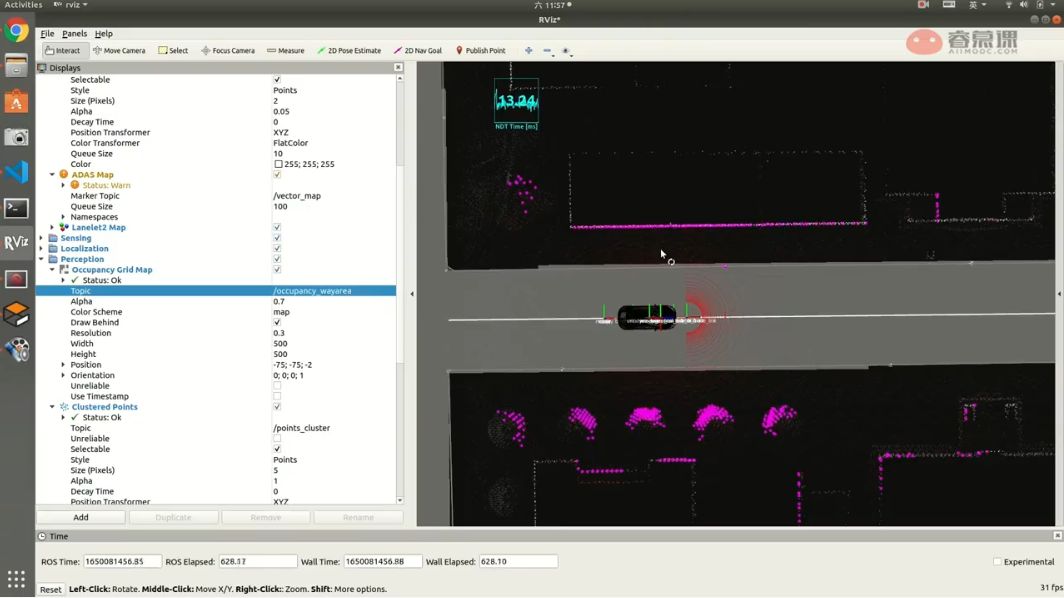Activate the Move Camera tool

[x=119, y=50]
